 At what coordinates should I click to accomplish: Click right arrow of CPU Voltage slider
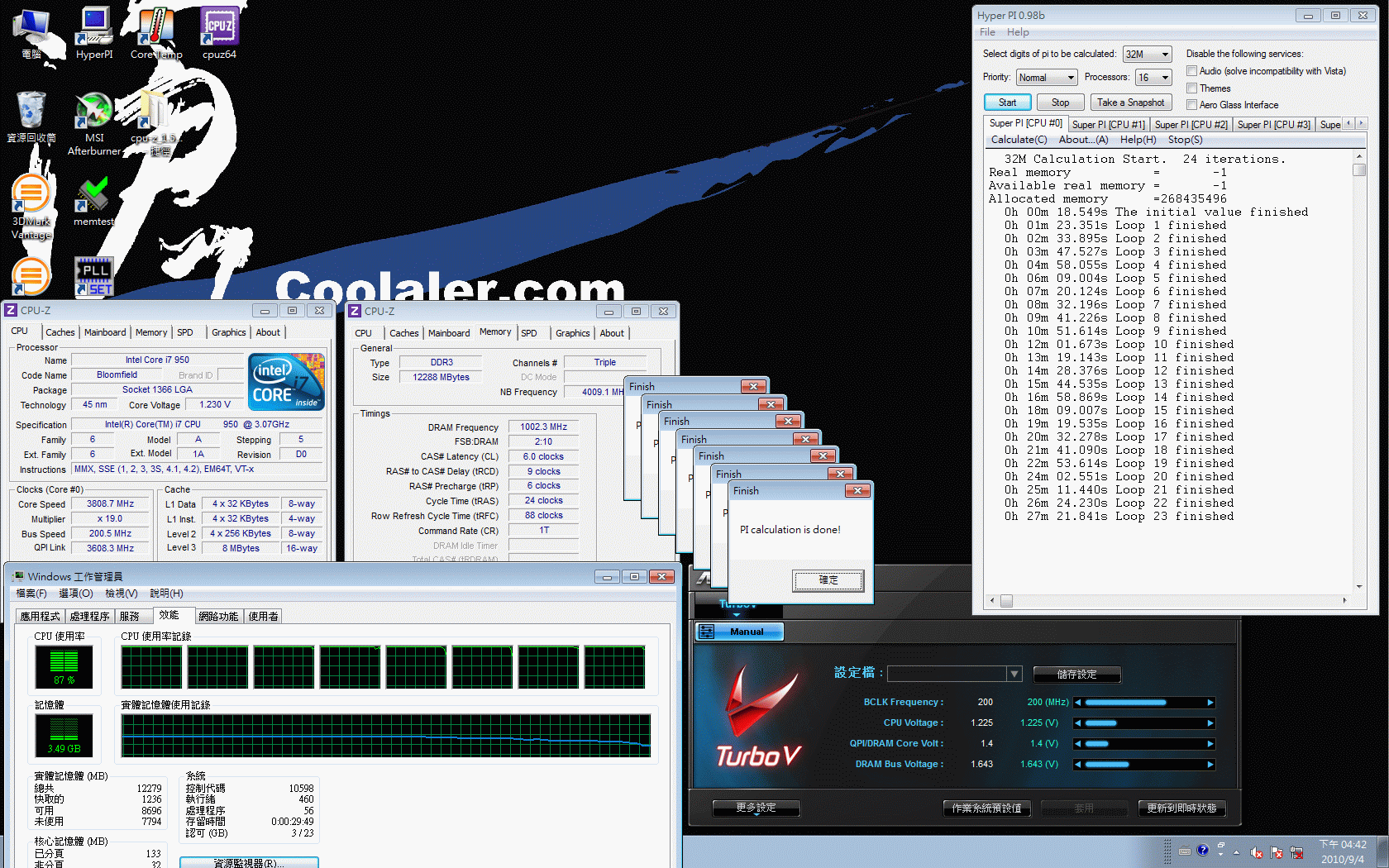pyautogui.click(x=1210, y=723)
